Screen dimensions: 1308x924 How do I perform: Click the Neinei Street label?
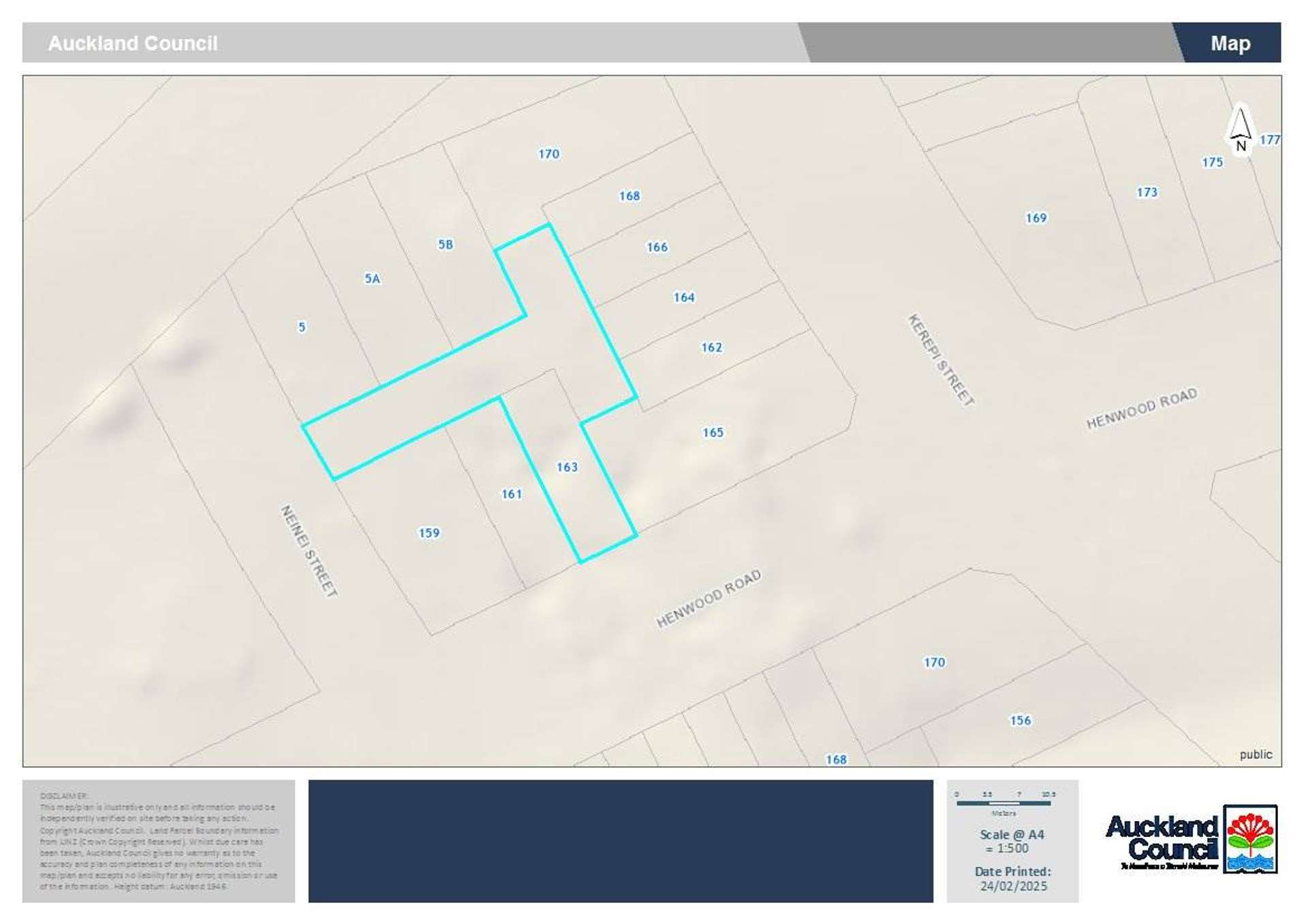309,551
